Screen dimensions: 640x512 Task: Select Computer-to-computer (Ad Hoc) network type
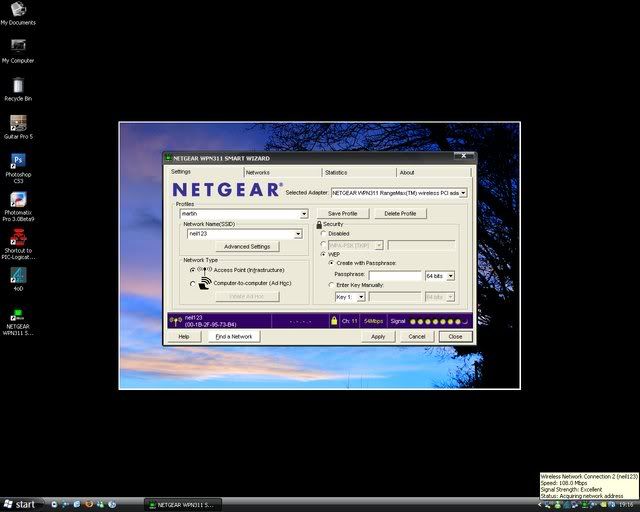point(193,284)
